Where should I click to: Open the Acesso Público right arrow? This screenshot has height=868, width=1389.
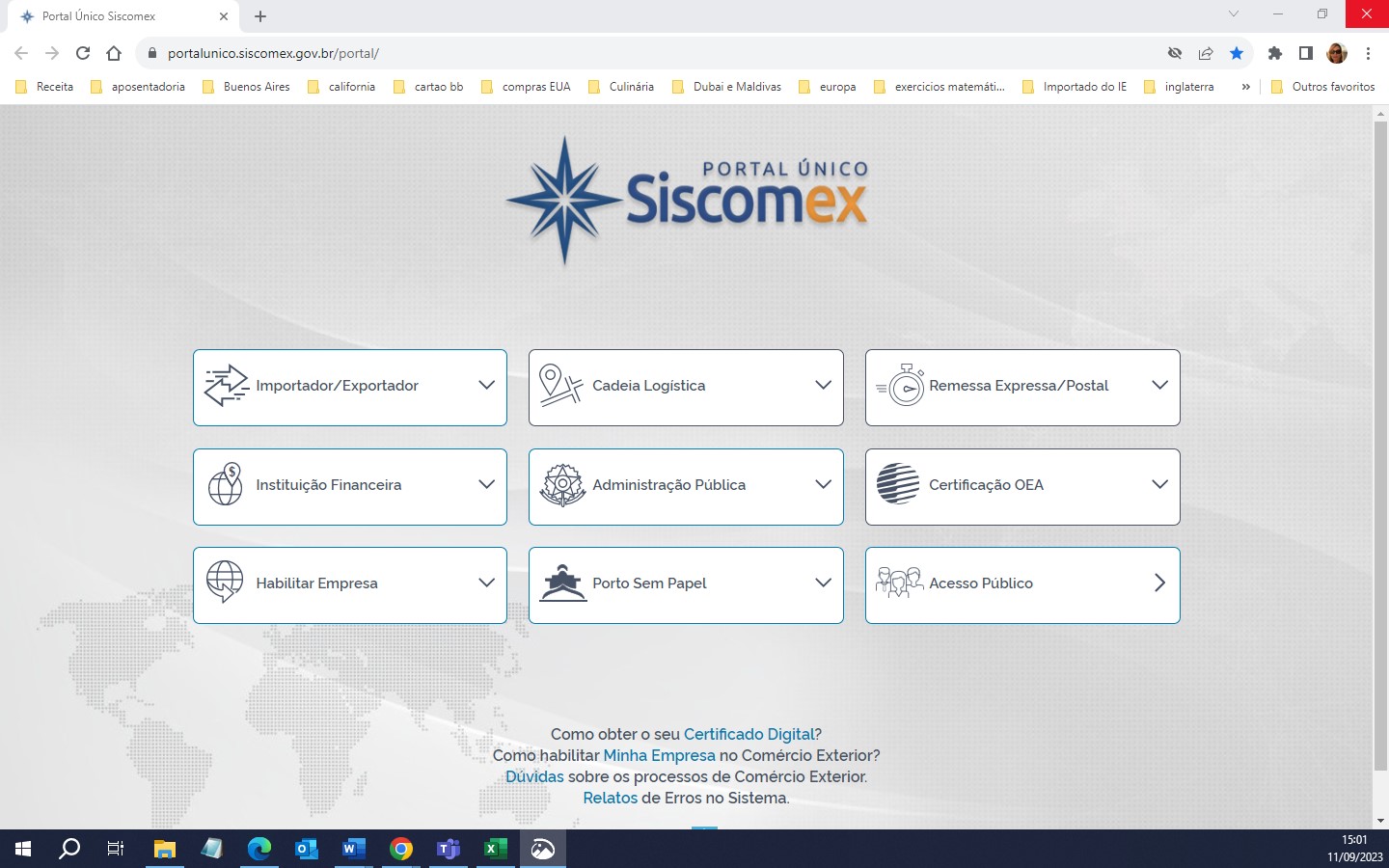(x=1159, y=583)
